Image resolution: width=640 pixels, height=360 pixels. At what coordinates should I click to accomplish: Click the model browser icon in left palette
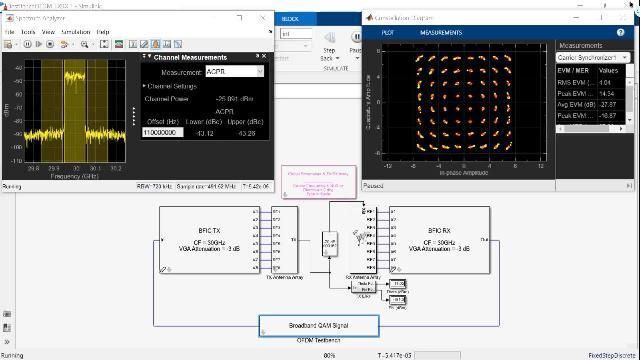7,314
